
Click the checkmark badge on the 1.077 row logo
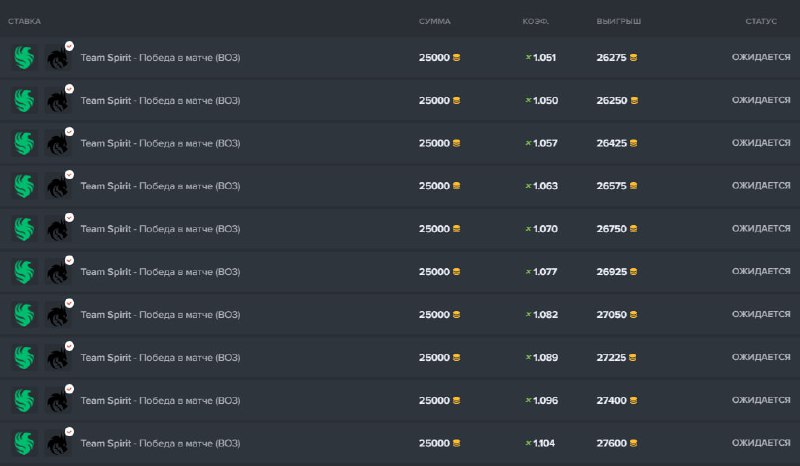click(x=69, y=260)
